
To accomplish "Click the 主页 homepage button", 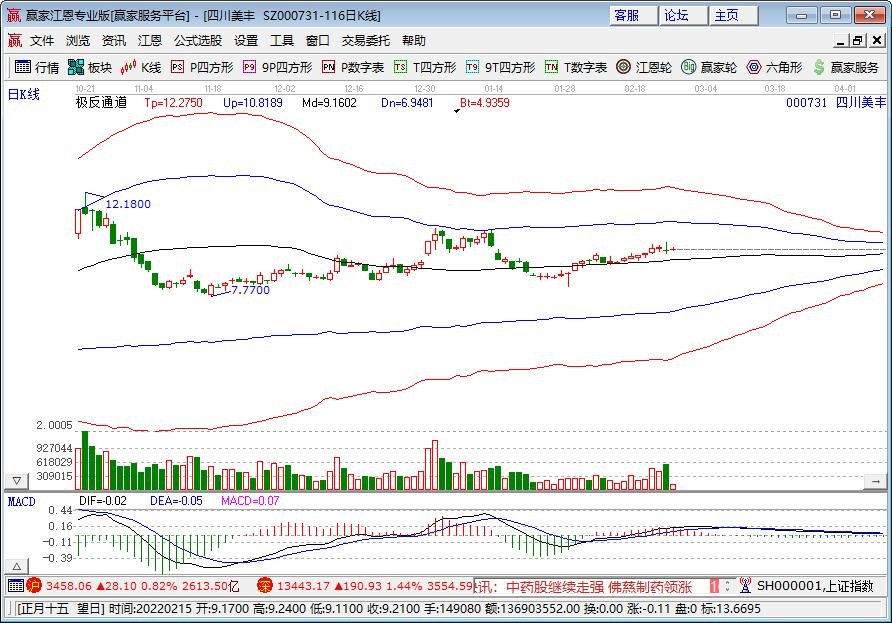I will tap(733, 15).
